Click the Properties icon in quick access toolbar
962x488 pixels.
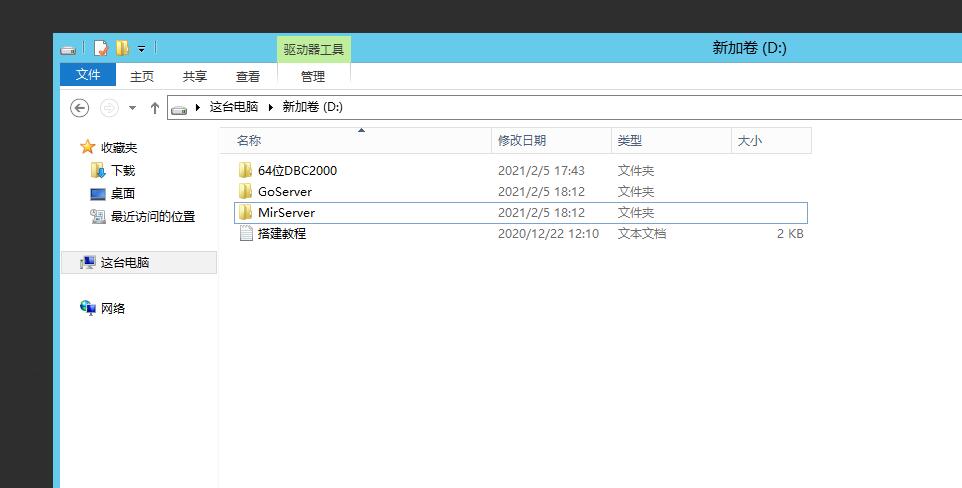pos(101,48)
